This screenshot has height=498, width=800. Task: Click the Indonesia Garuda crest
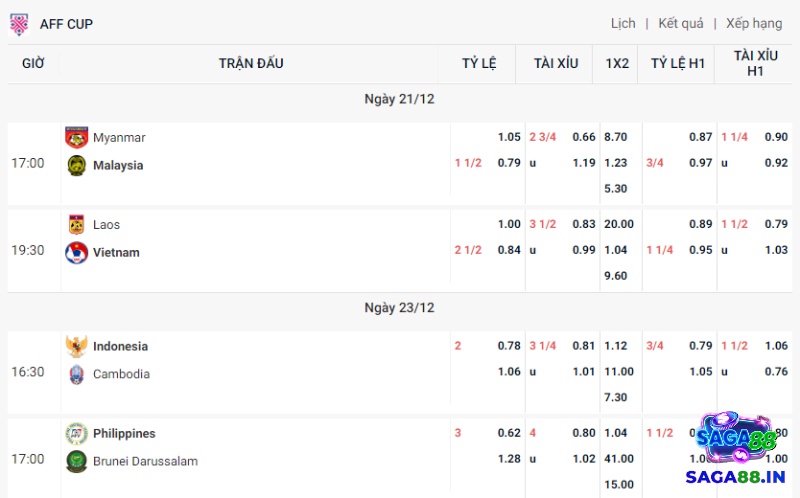76,347
